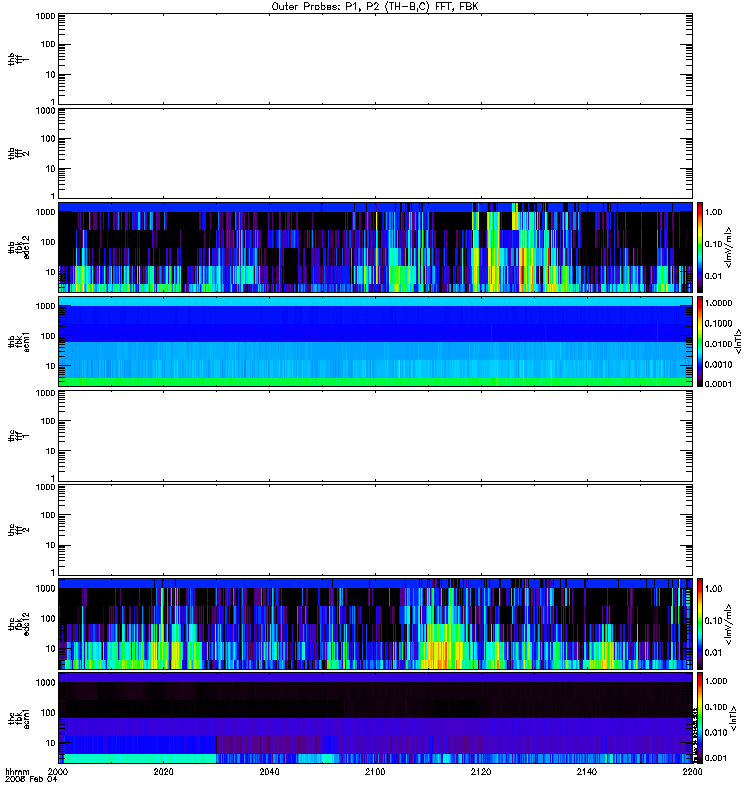
Task: Click the '0.0001' color bar tick value
Action: coord(718,384)
